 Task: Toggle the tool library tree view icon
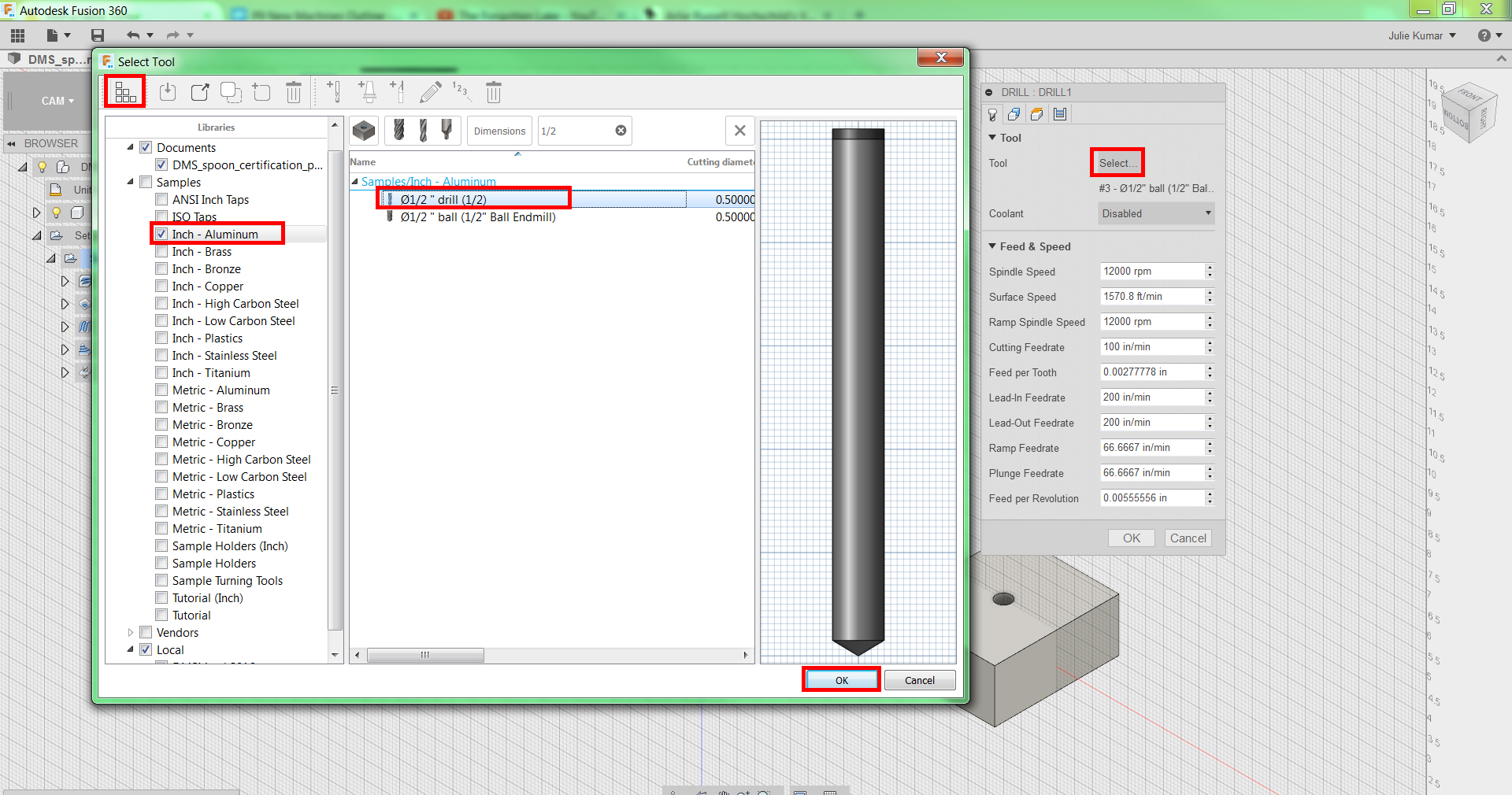point(125,92)
